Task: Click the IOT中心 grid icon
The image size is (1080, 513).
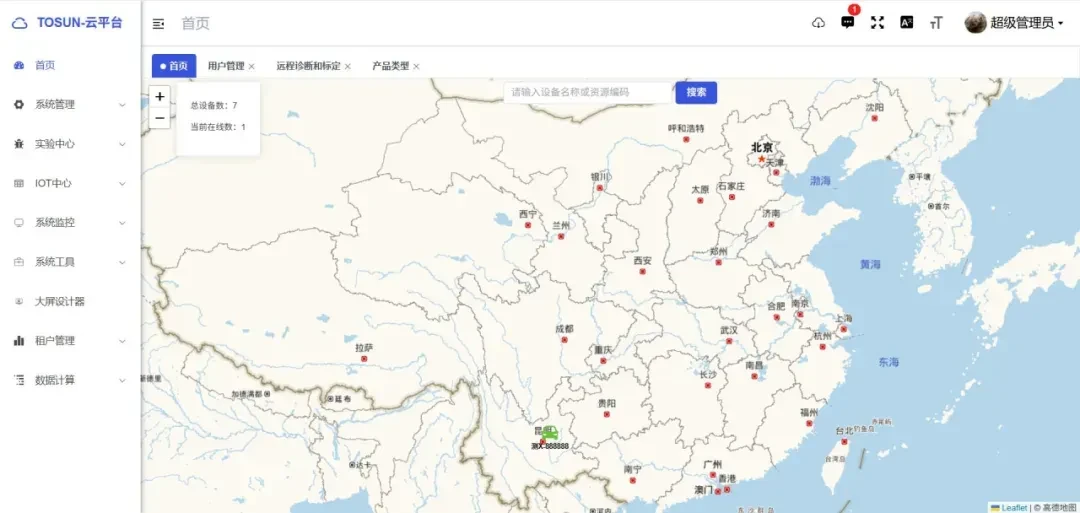Action: click(x=19, y=183)
